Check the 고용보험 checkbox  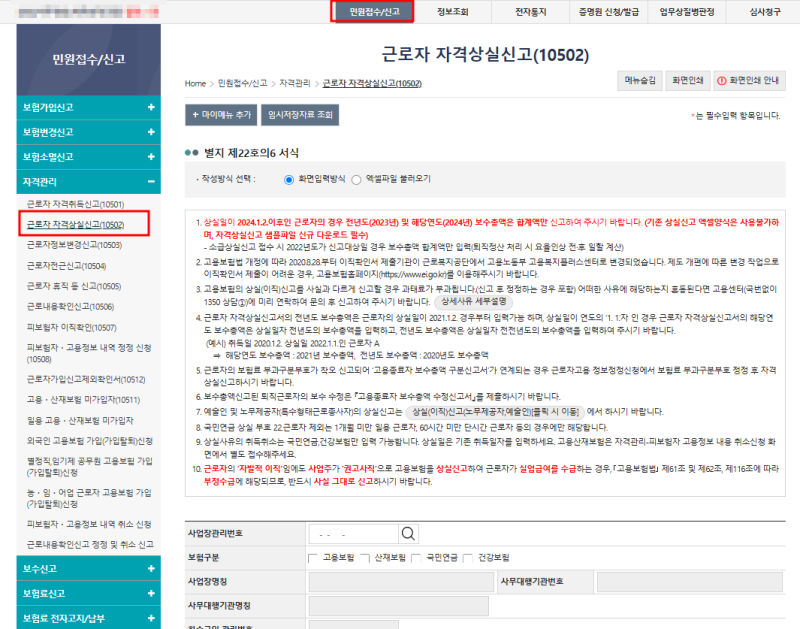click(311, 557)
